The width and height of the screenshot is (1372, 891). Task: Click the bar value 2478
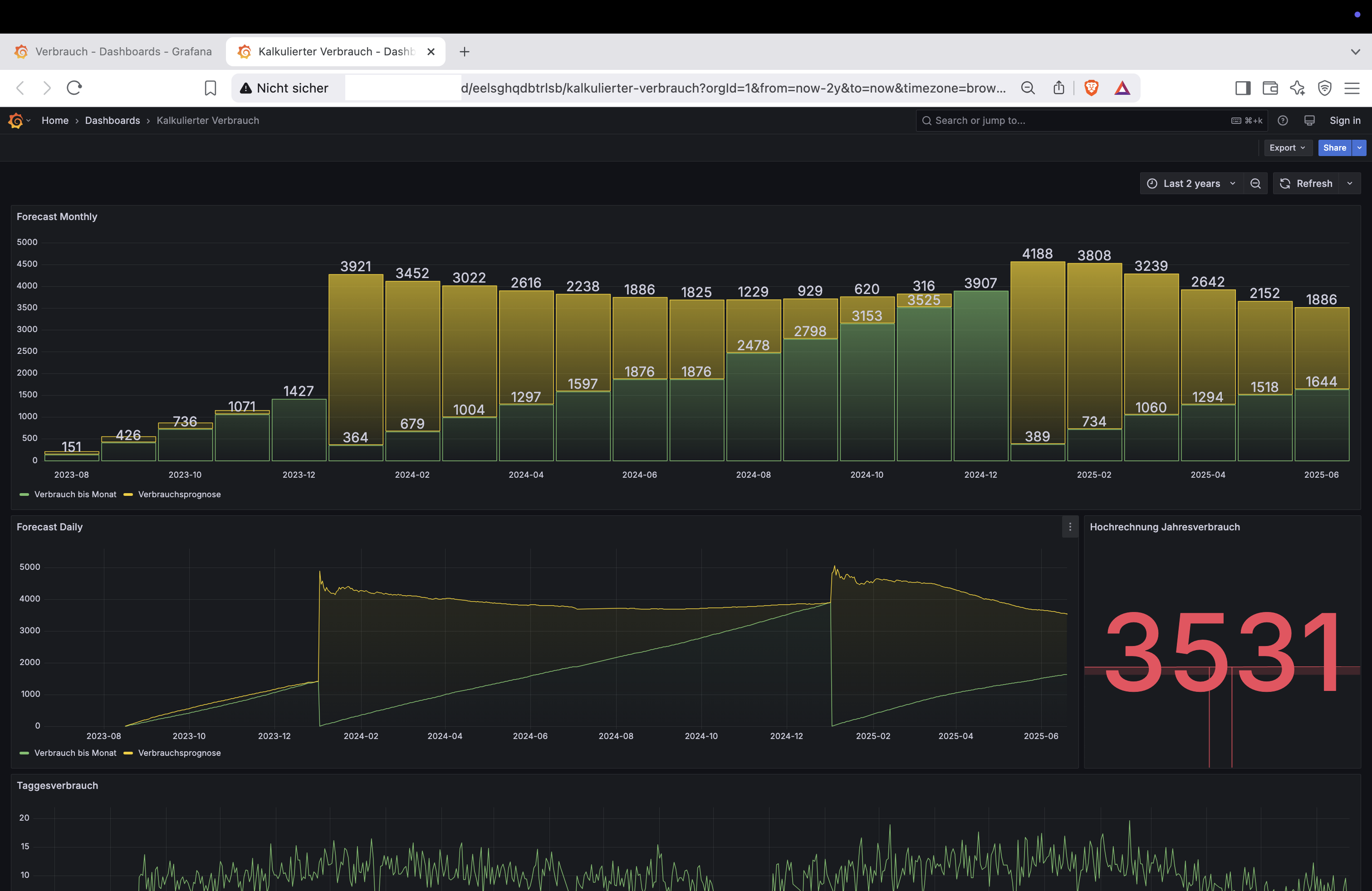(x=753, y=345)
